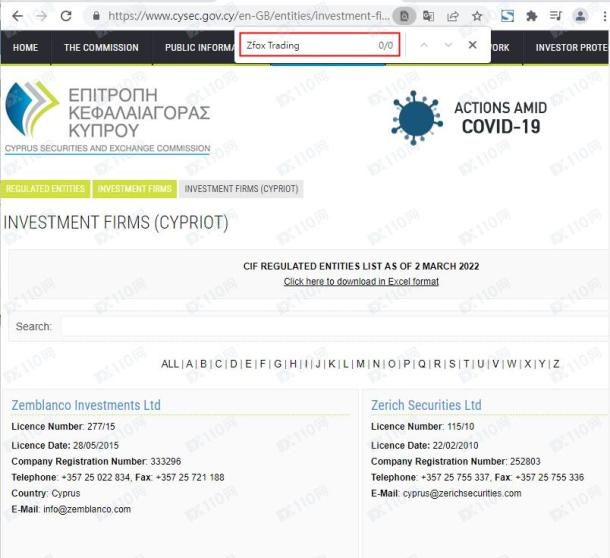
Task: Click the Cyprus Securities and Exchange Commission logo
Action: pyautogui.click(x=108, y=117)
